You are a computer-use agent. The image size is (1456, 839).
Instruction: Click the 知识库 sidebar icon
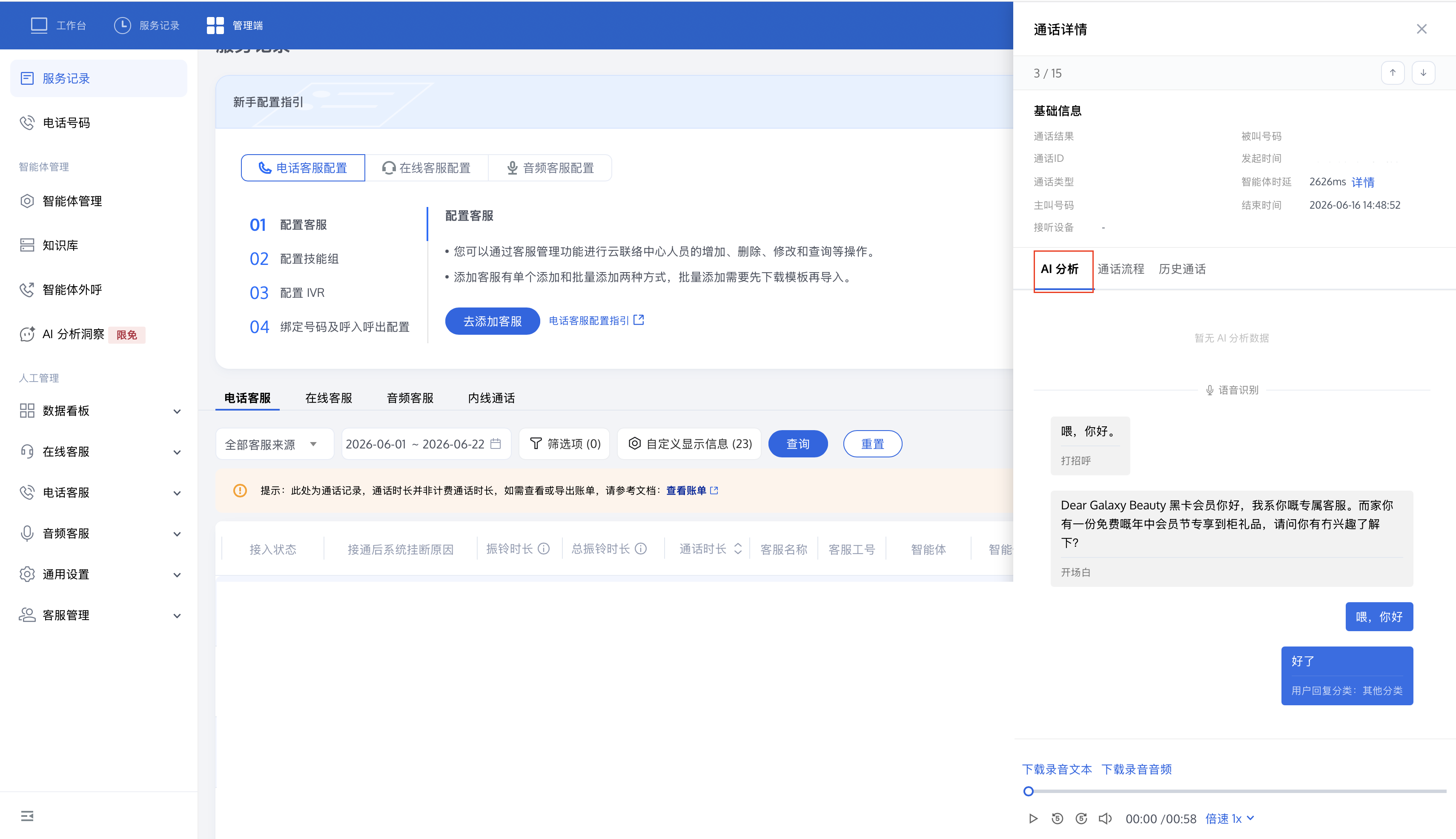coord(27,245)
